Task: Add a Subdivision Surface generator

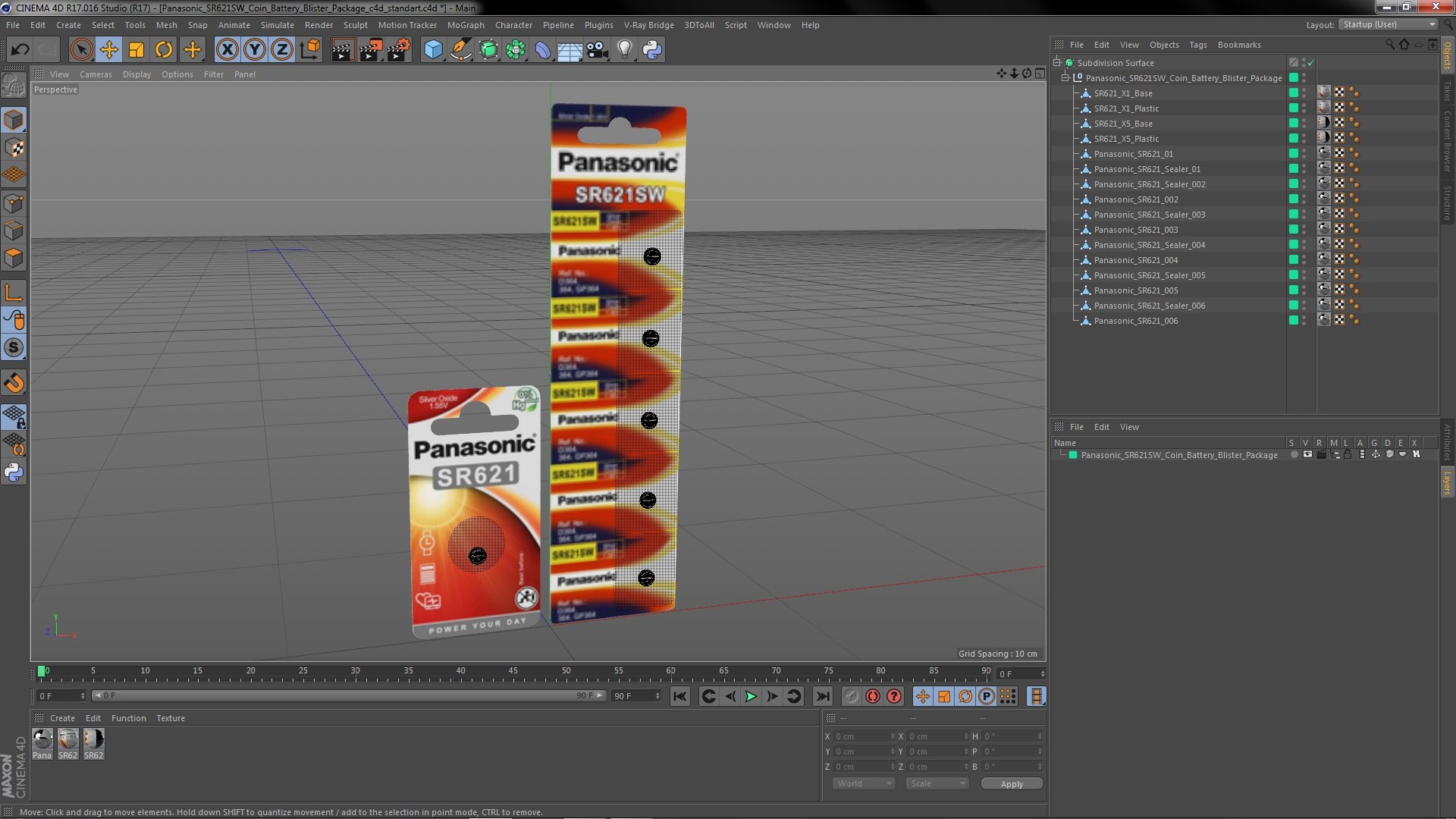Action: point(488,50)
